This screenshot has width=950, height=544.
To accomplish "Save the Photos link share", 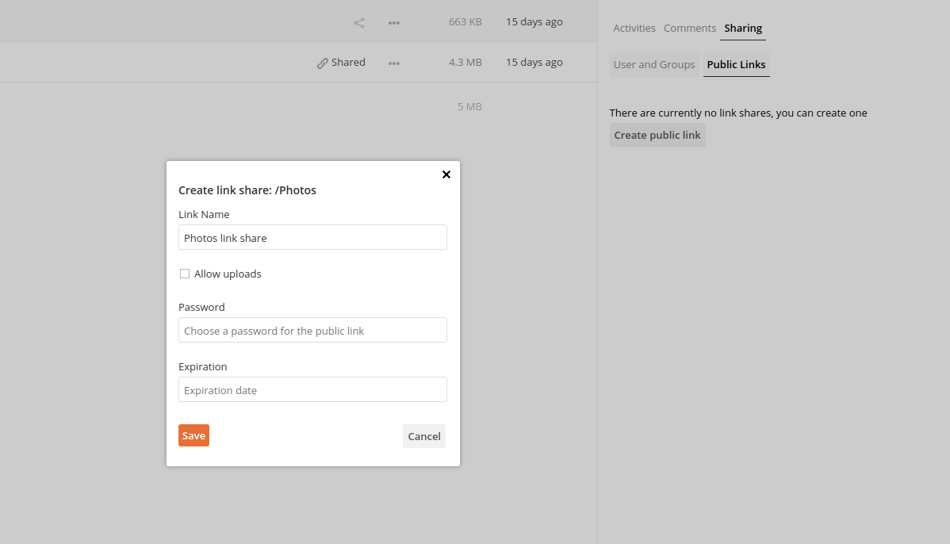I will (x=194, y=436).
